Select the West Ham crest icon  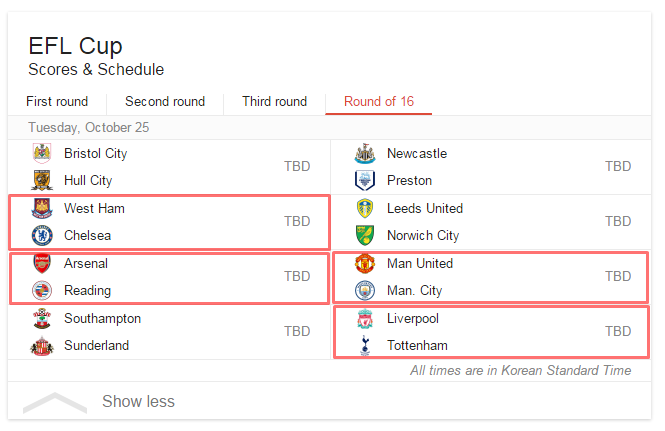point(42,208)
